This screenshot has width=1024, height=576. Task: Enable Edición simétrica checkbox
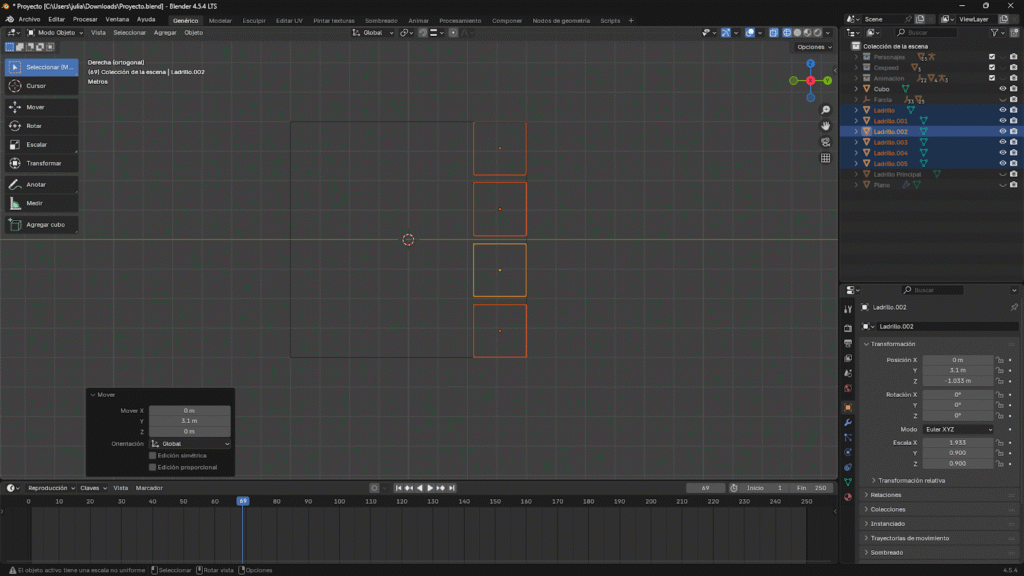[x=152, y=455]
